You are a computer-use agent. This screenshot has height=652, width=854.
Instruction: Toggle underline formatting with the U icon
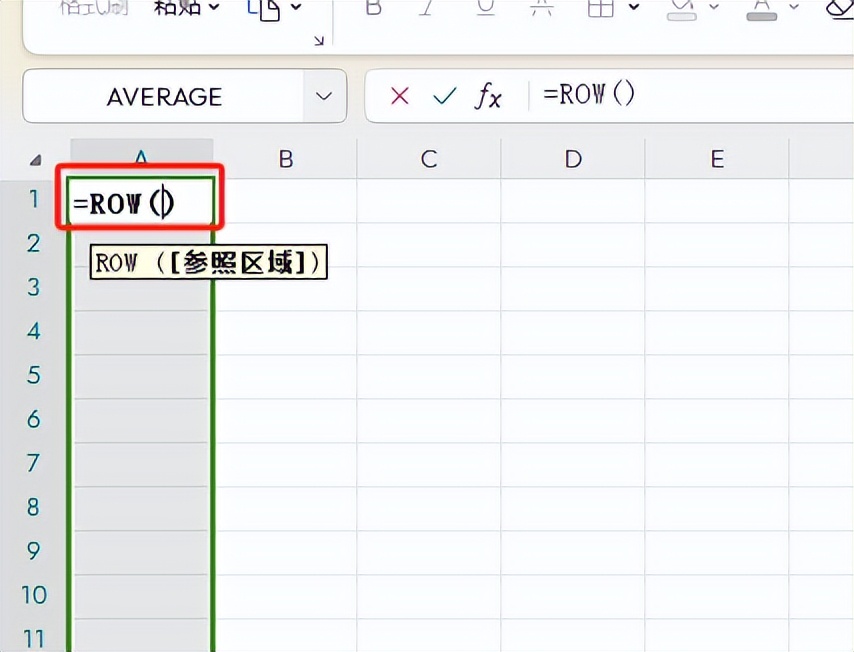pyautogui.click(x=485, y=7)
